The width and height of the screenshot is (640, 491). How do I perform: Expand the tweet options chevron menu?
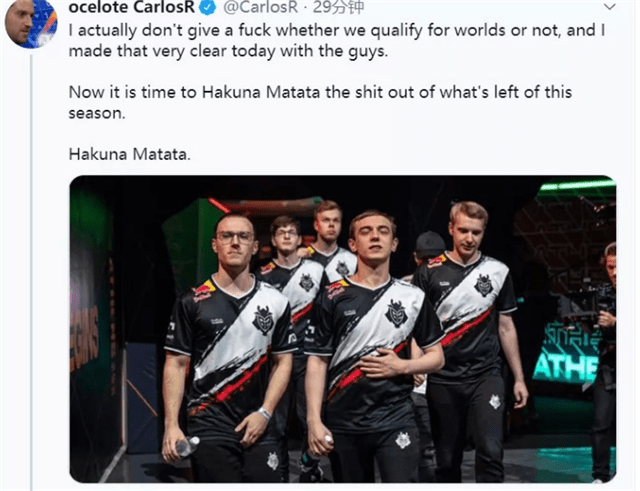[x=610, y=7]
